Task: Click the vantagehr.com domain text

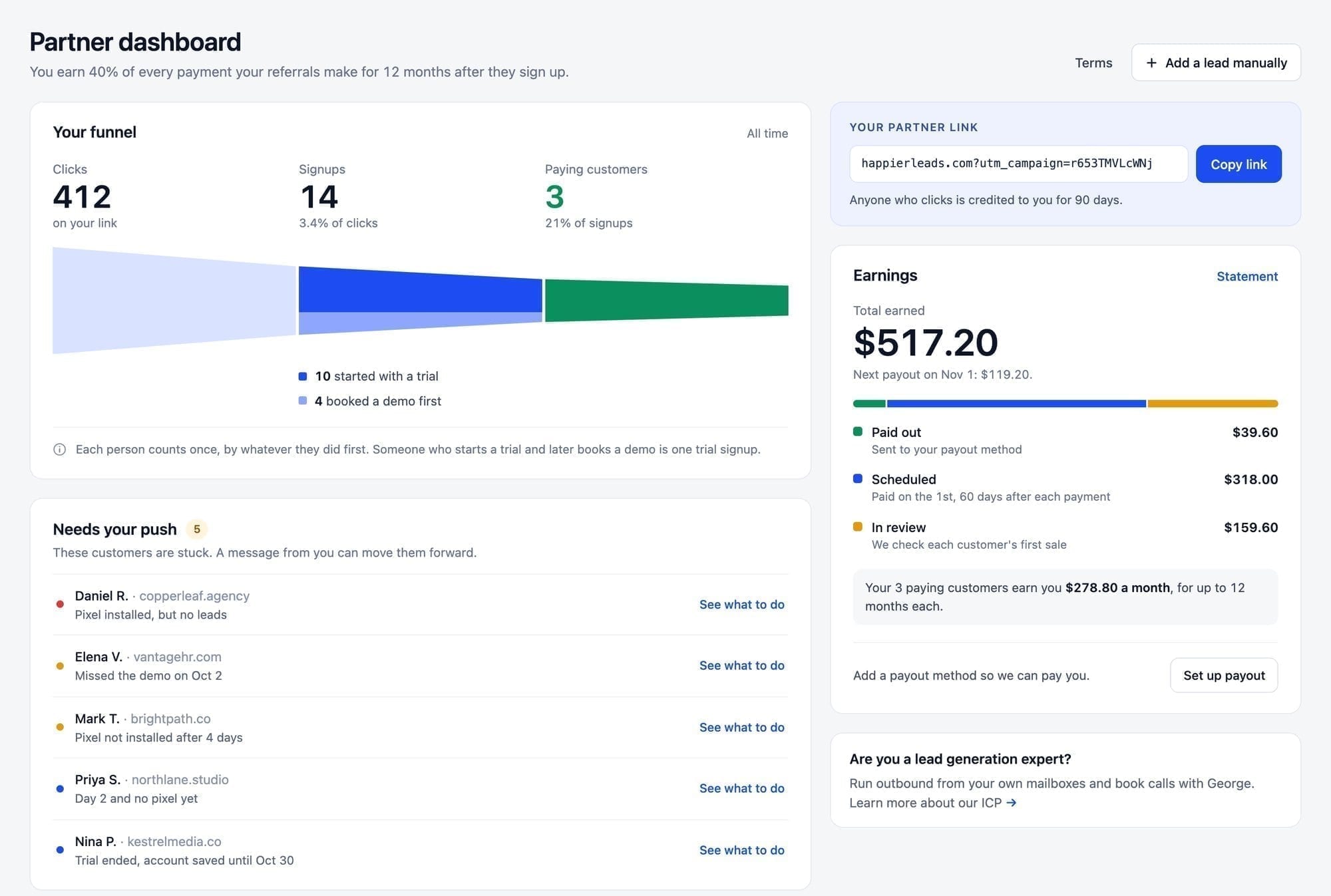Action: click(x=178, y=657)
